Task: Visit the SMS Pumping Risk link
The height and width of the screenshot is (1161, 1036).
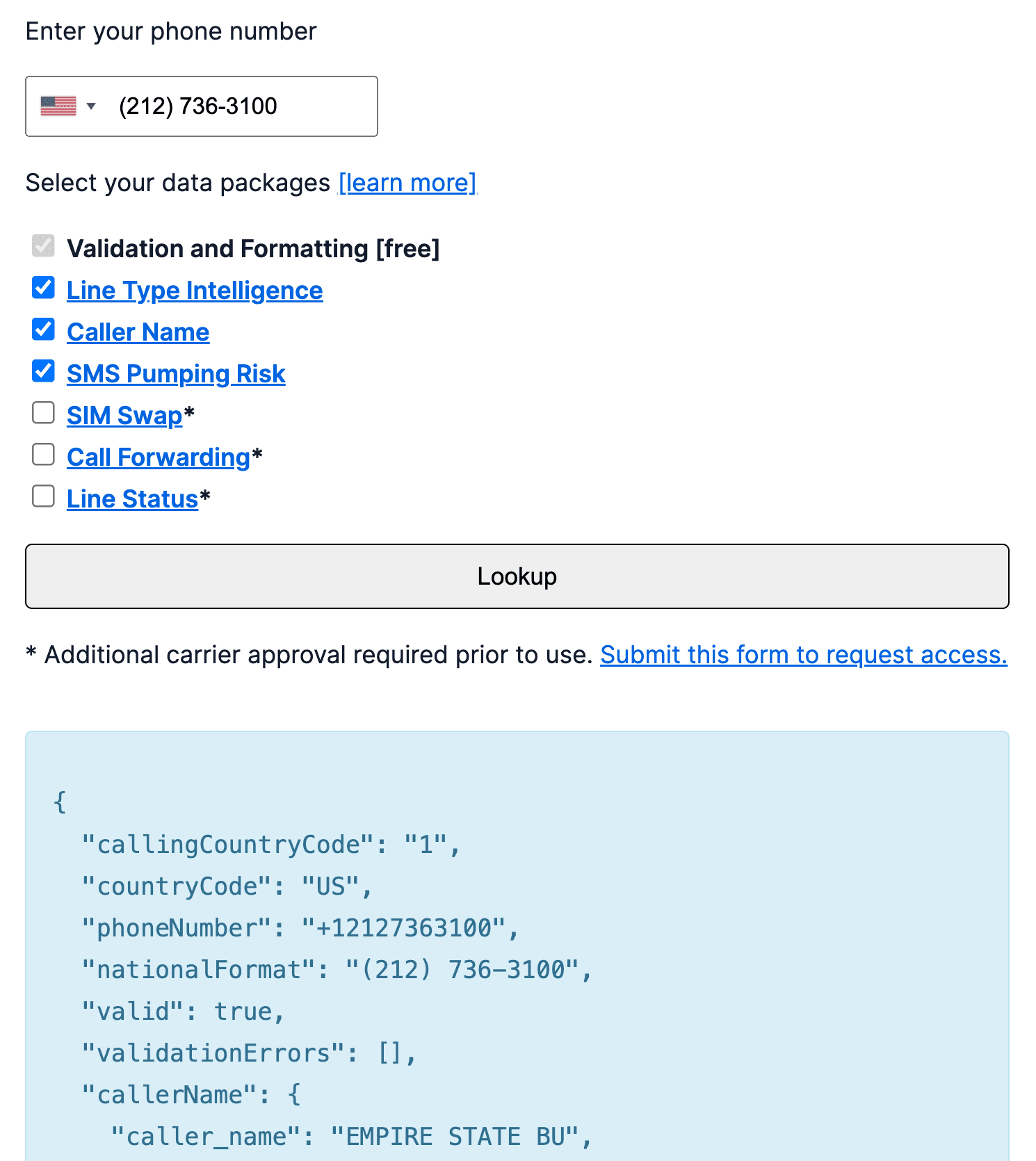Action: [176, 374]
